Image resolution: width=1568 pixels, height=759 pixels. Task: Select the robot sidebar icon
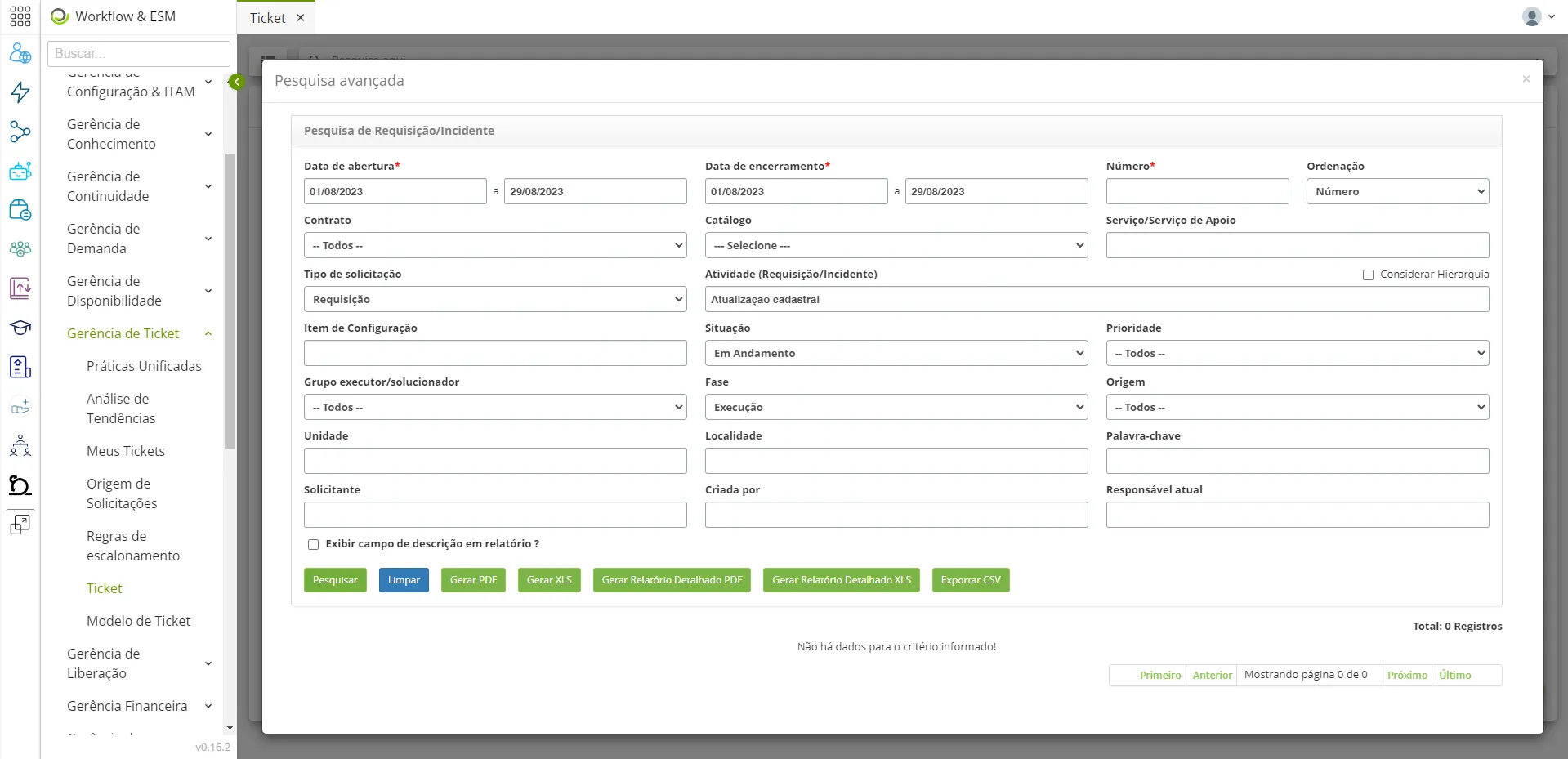pyautogui.click(x=20, y=171)
